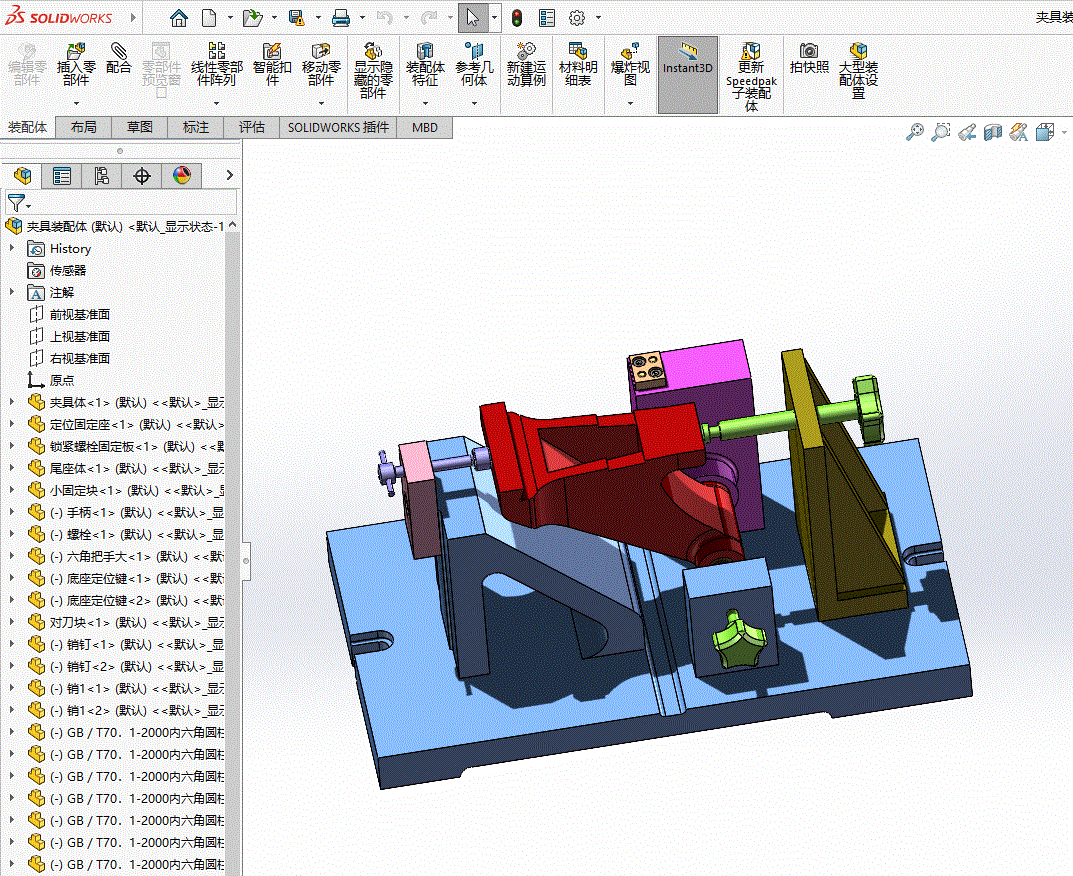Open the ConfigurationManager panel tab
Image resolution: width=1073 pixels, height=876 pixels.
[x=102, y=176]
